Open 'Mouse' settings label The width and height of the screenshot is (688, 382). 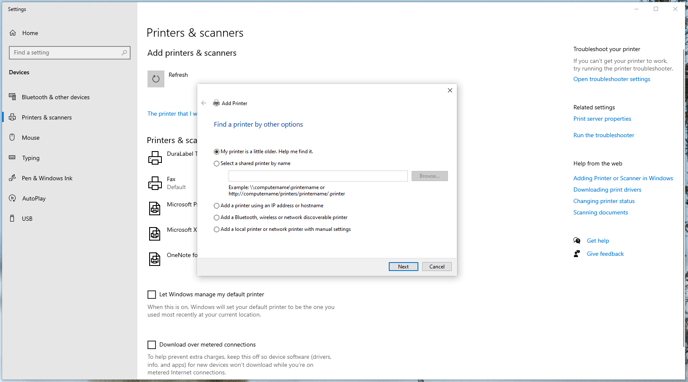pos(31,138)
